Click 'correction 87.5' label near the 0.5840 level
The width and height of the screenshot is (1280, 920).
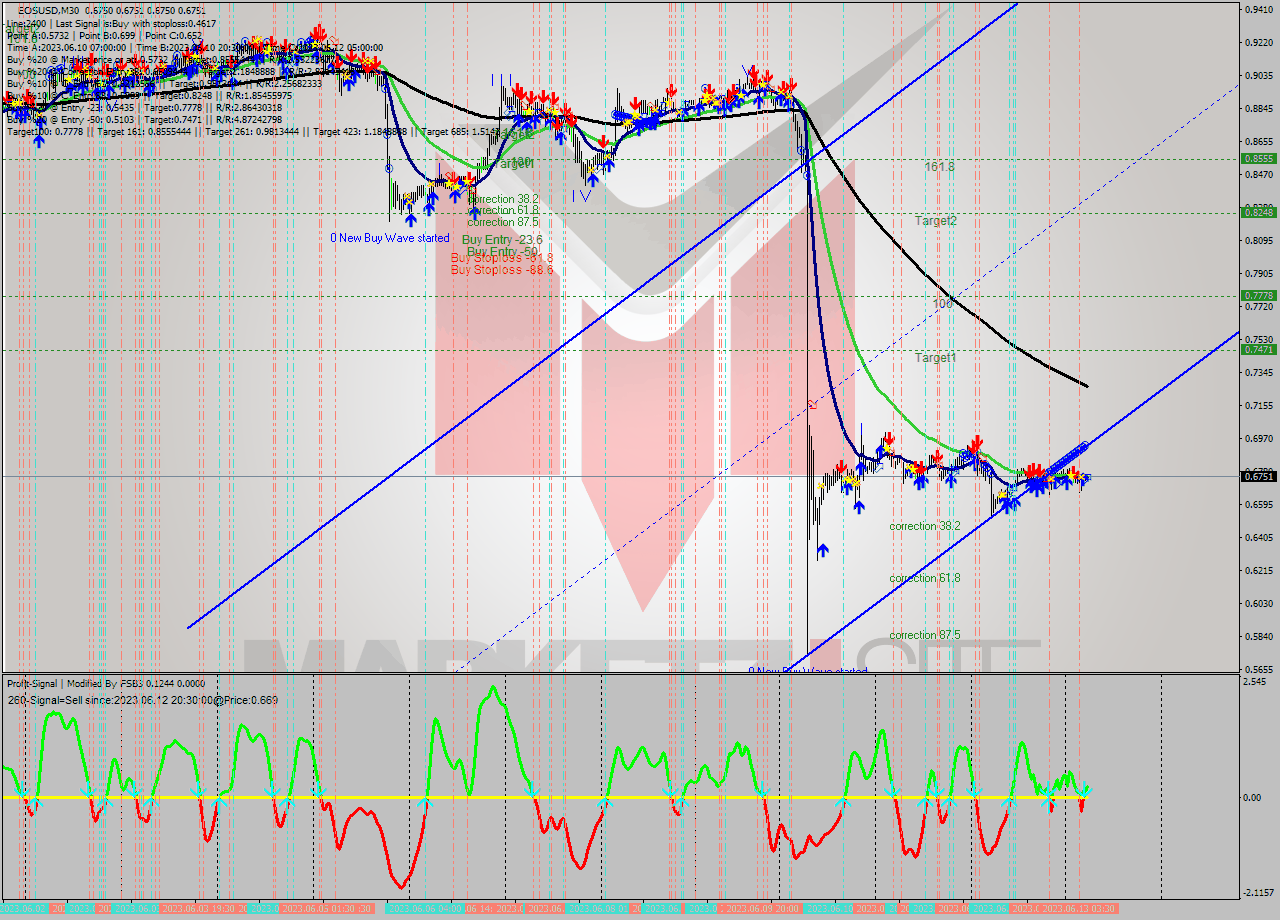coord(925,635)
